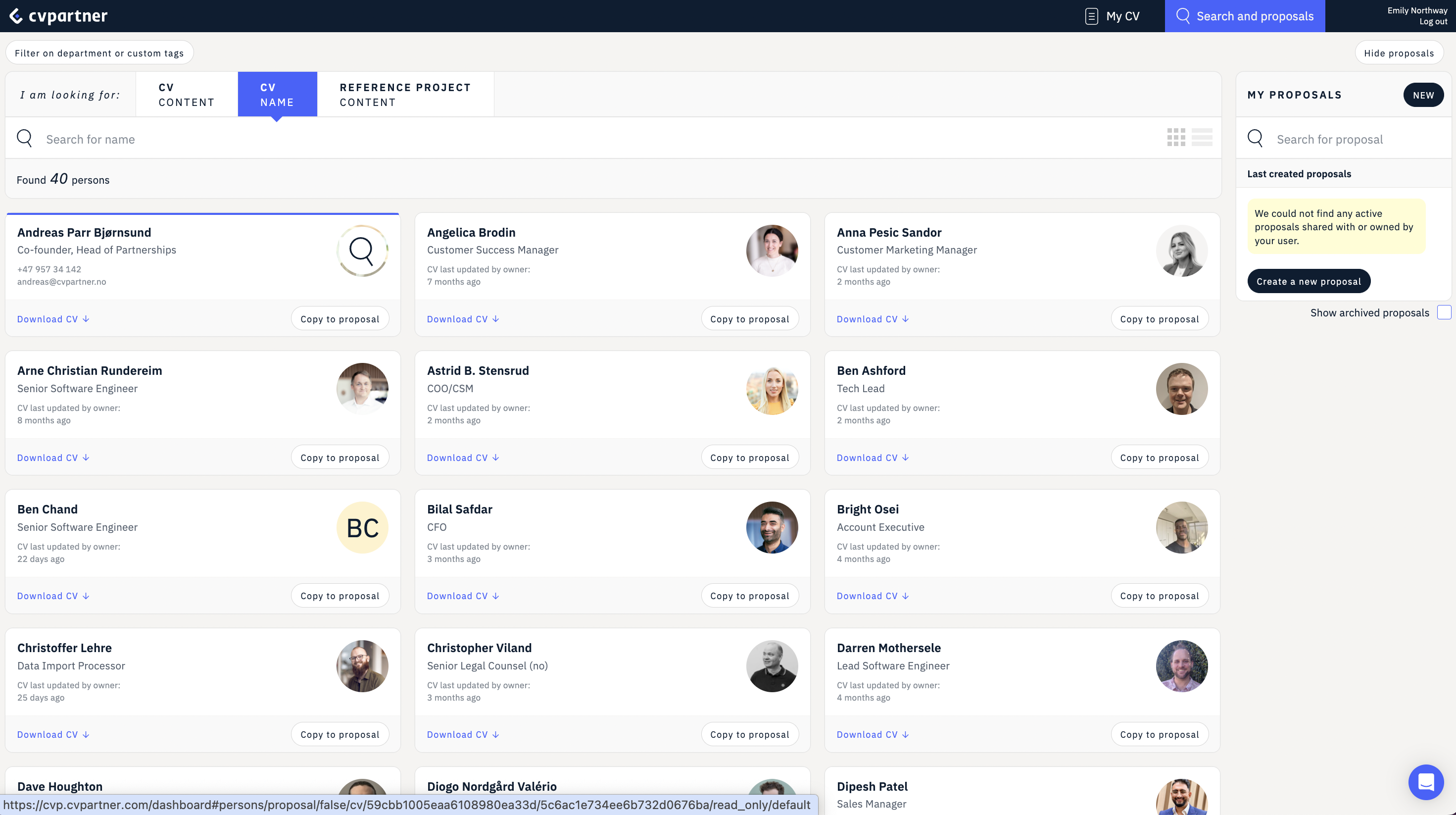1456x815 pixels.
Task: Click the download arrow next to Ben Ashford's Download CV
Action: pyautogui.click(x=907, y=457)
